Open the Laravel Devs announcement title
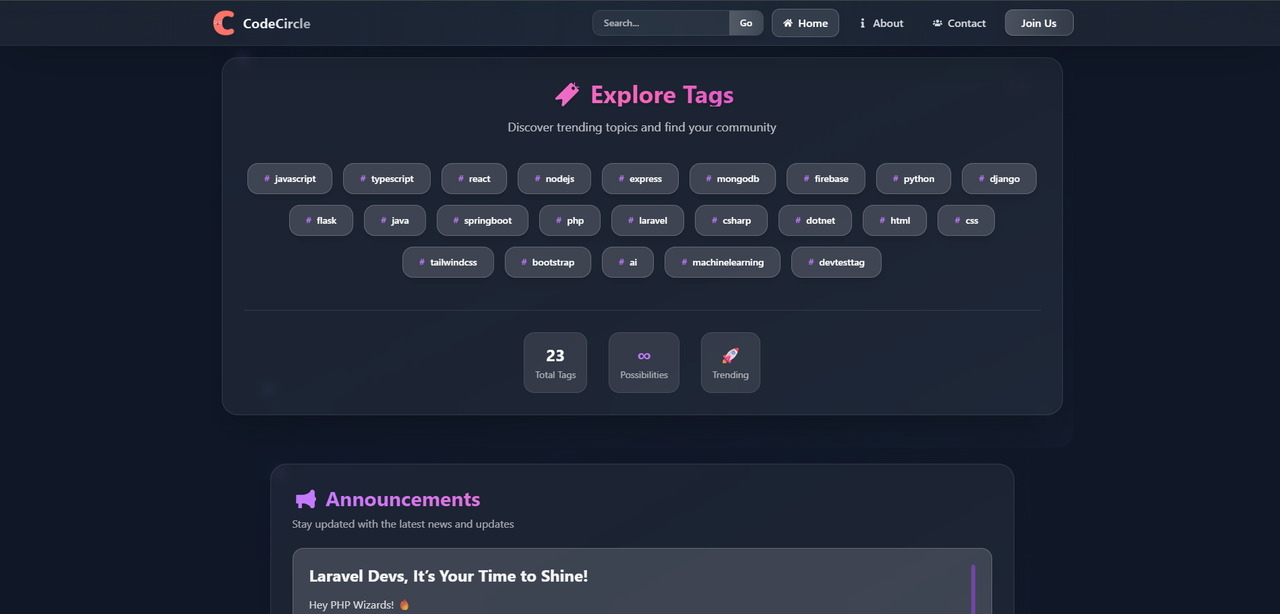Image resolution: width=1280 pixels, height=614 pixels. point(448,576)
